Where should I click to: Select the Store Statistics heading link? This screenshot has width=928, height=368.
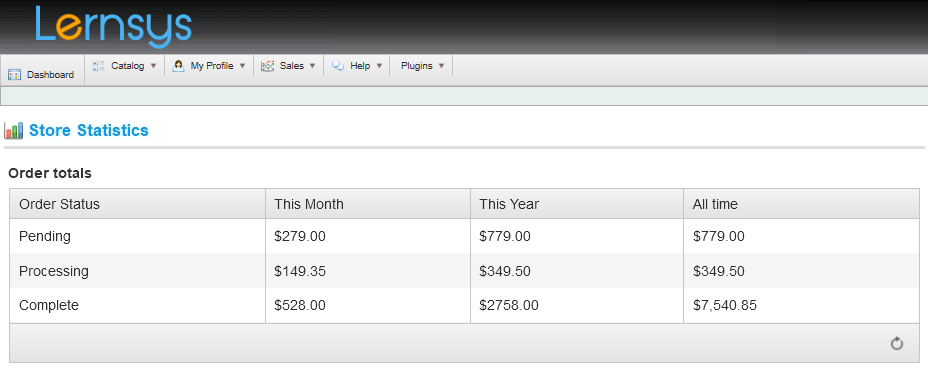click(89, 131)
